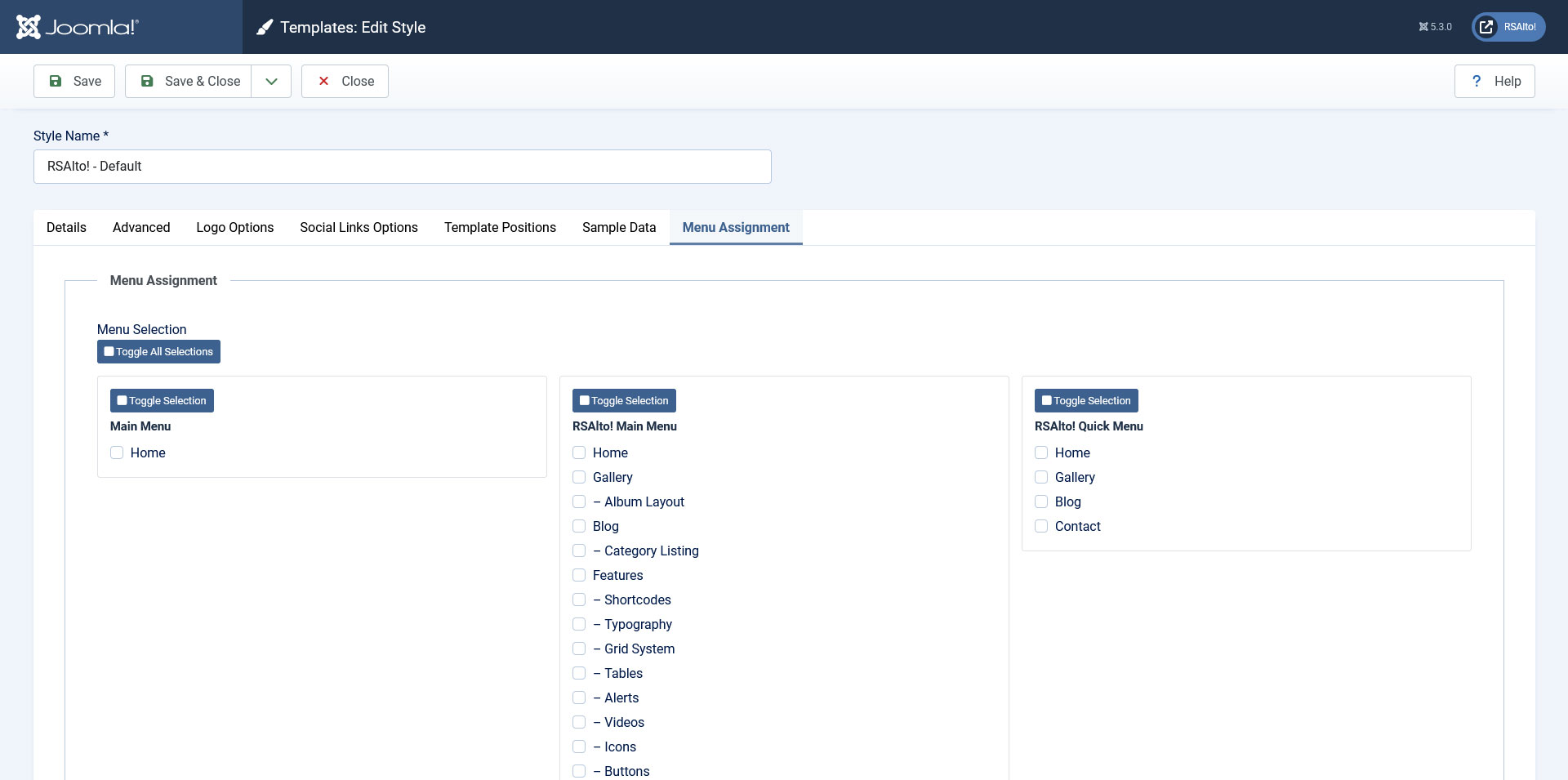Click the RSAlto! Main Menu heading
This screenshot has width=1568, height=780.
(625, 426)
